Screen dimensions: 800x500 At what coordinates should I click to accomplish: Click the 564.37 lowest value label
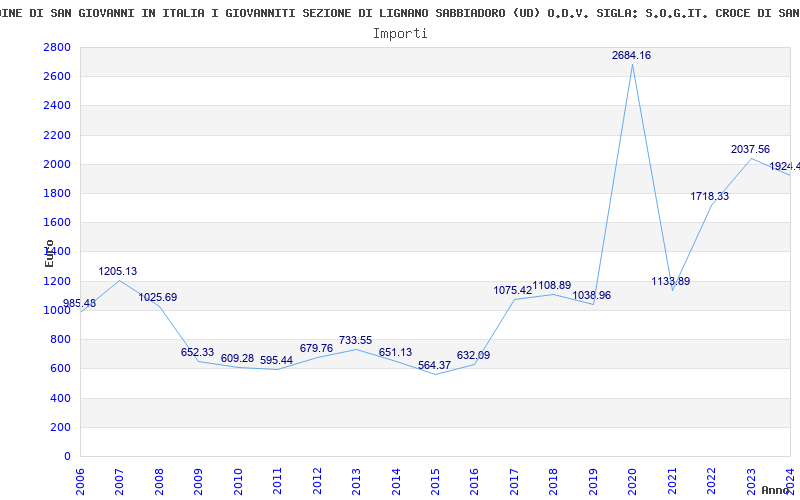pyautogui.click(x=434, y=366)
